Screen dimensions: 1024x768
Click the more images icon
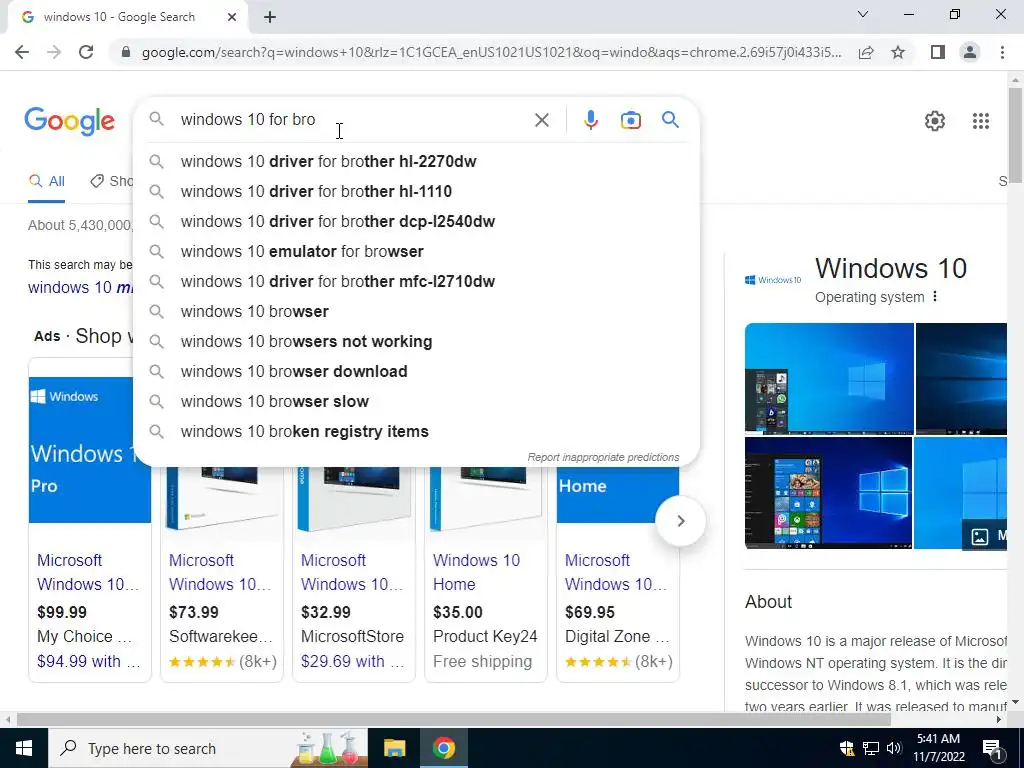(980, 537)
